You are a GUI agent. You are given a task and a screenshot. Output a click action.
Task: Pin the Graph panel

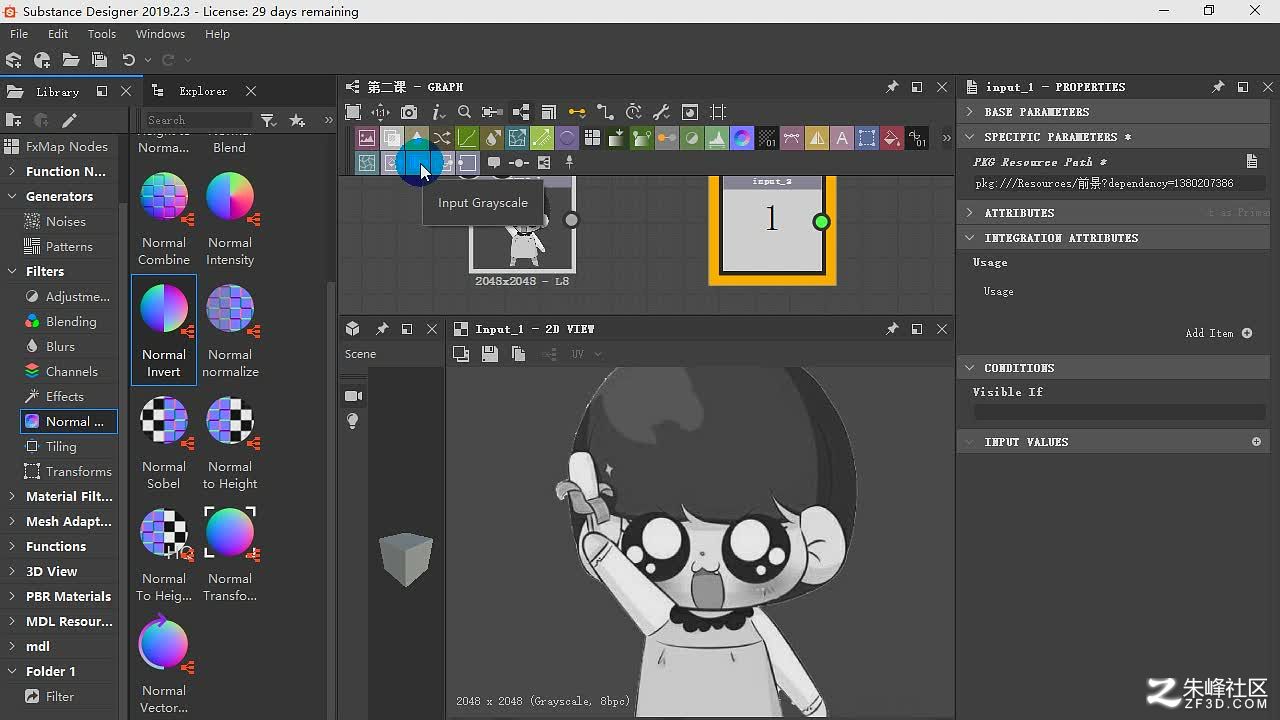(892, 87)
